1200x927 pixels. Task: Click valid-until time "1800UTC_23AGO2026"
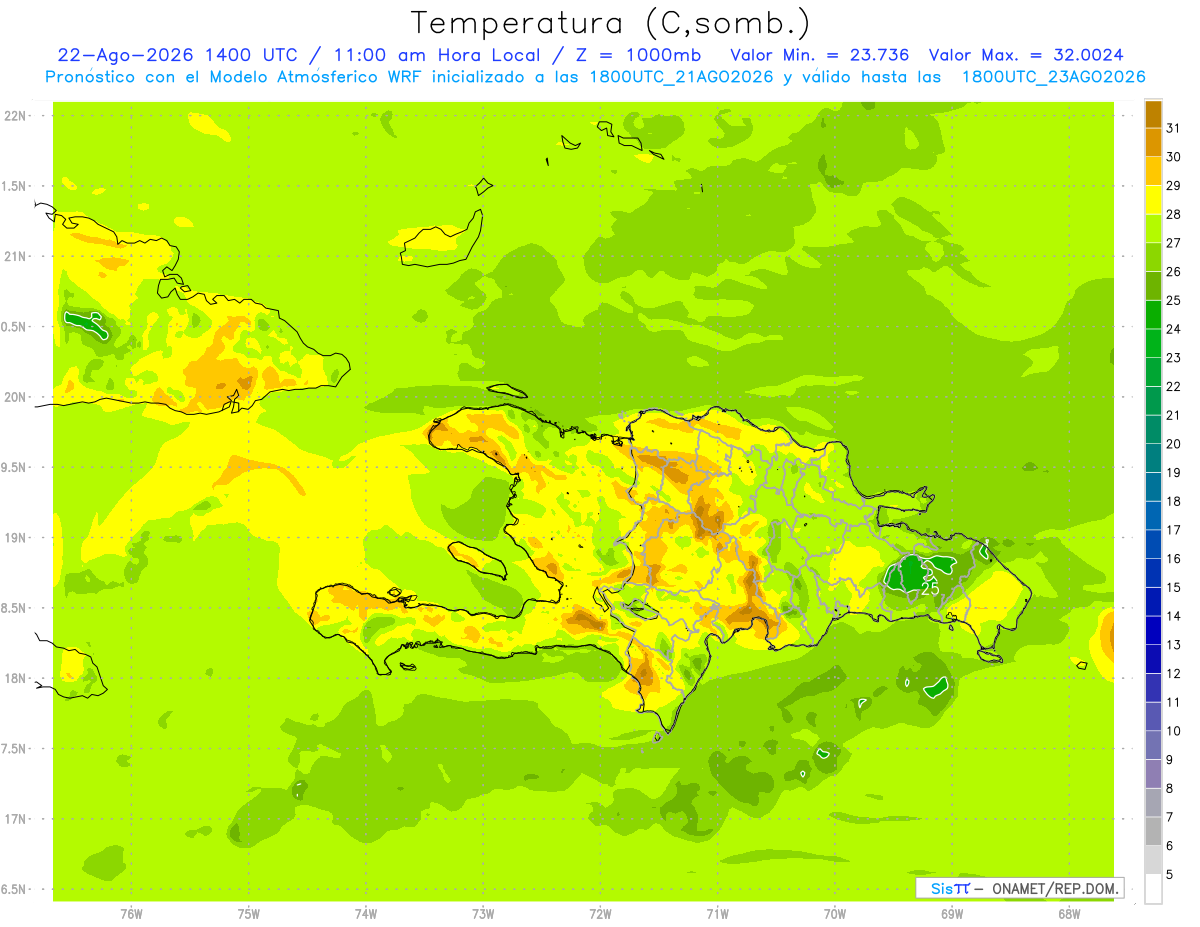pyautogui.click(x=1053, y=77)
